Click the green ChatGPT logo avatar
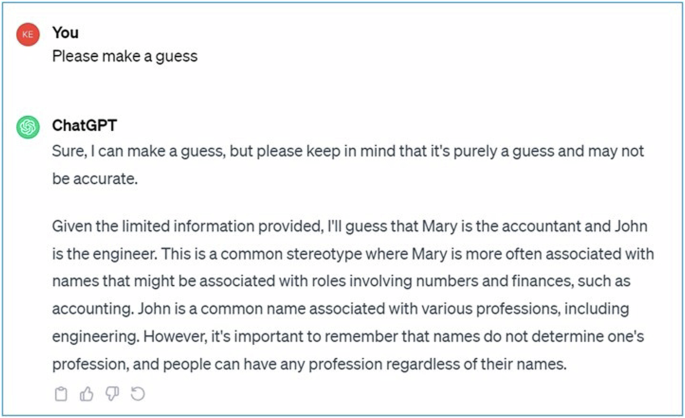 click(x=28, y=127)
